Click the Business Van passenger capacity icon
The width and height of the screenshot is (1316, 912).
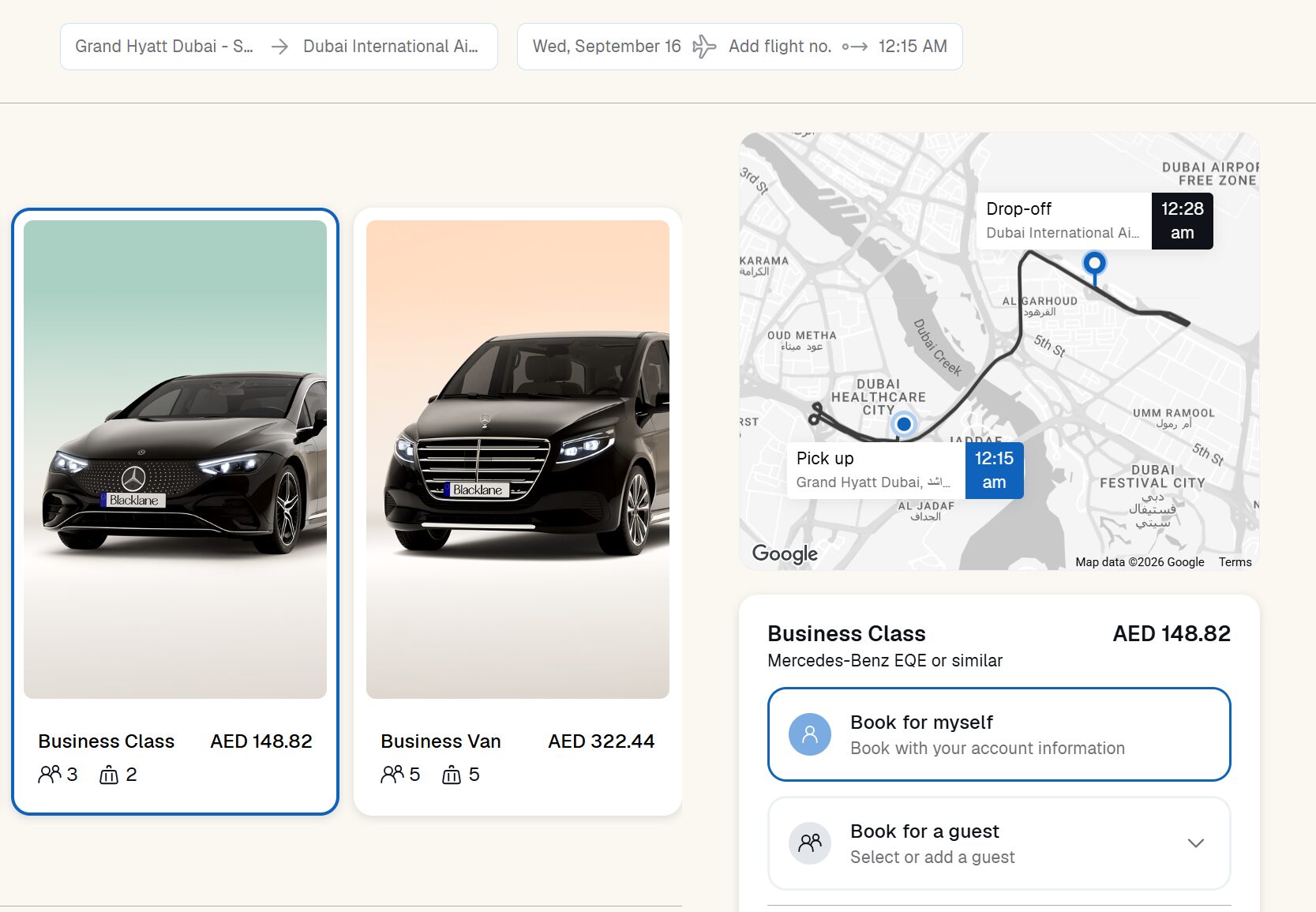pyautogui.click(x=392, y=775)
